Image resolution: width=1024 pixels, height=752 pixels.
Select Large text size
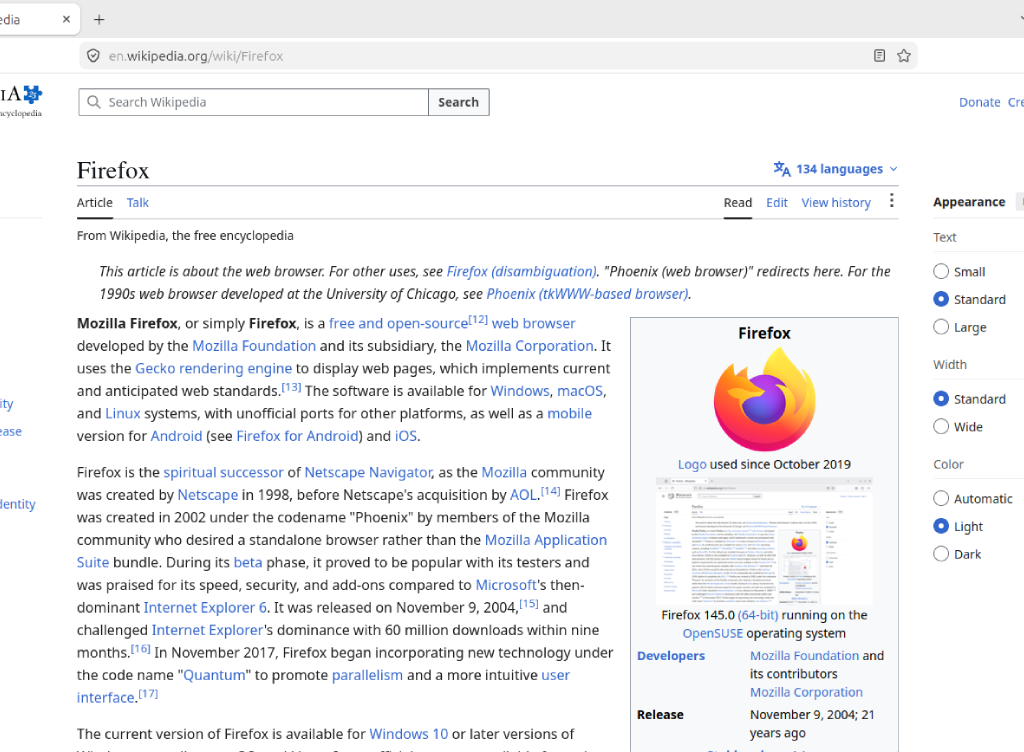[x=940, y=327]
